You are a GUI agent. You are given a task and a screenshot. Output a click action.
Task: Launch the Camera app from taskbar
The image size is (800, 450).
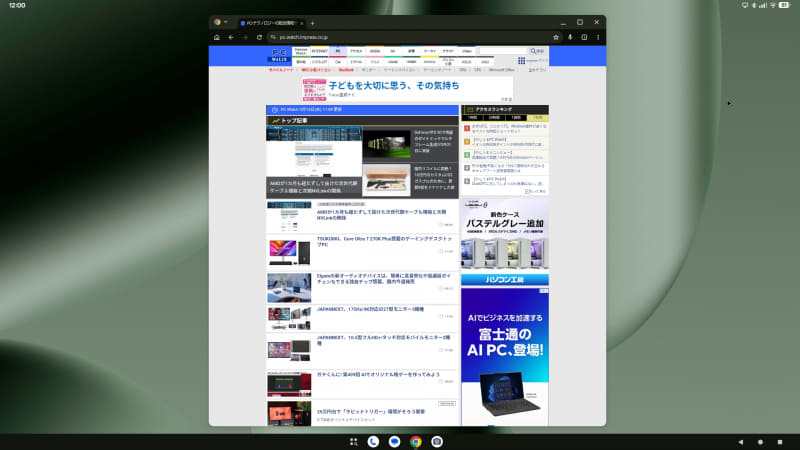(x=437, y=442)
